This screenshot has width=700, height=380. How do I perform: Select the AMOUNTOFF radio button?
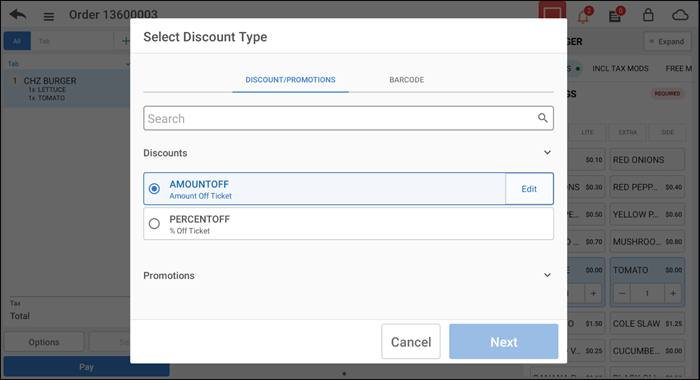point(154,189)
